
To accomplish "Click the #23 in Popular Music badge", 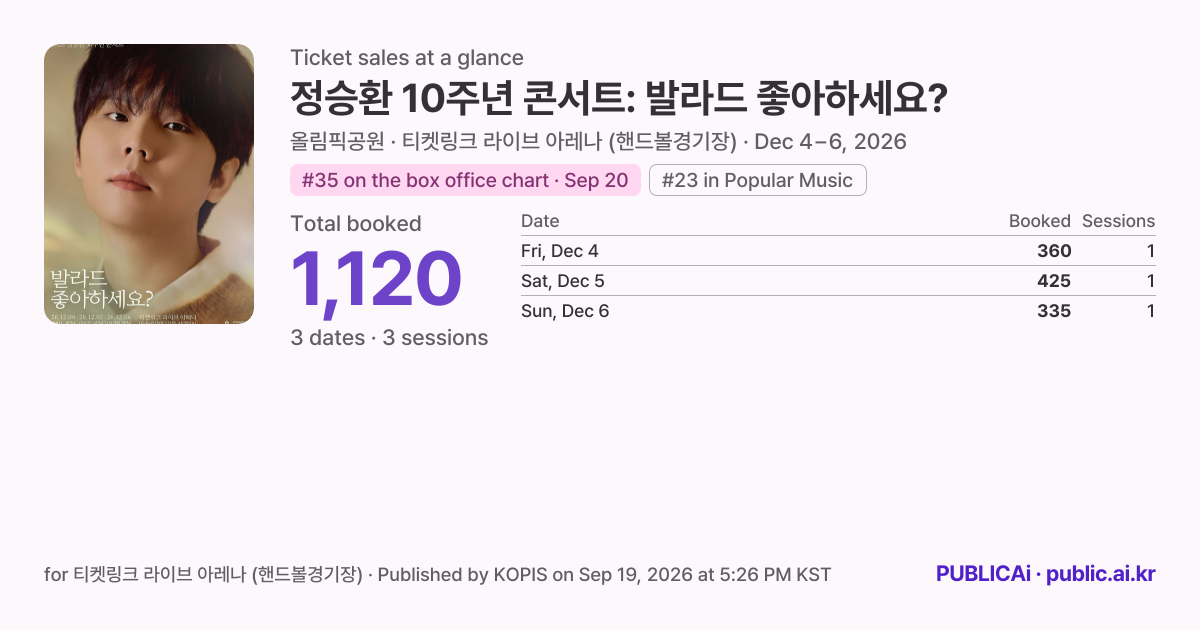I will [757, 180].
